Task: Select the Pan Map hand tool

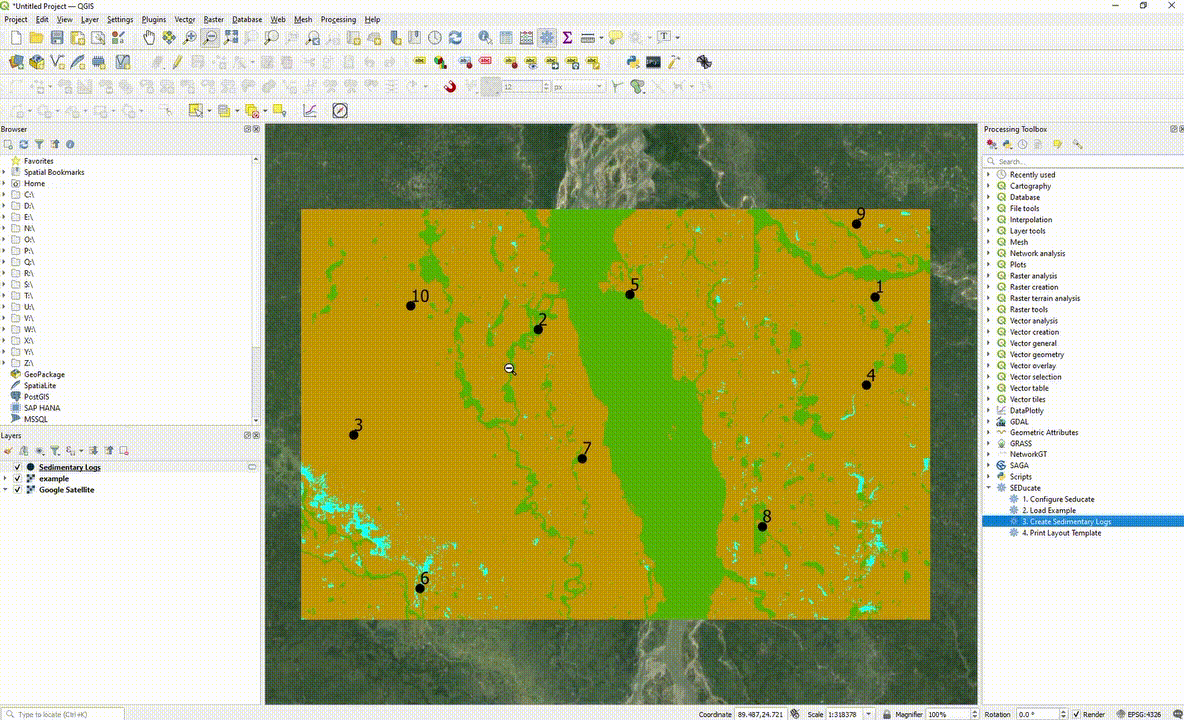Action: pos(149,37)
